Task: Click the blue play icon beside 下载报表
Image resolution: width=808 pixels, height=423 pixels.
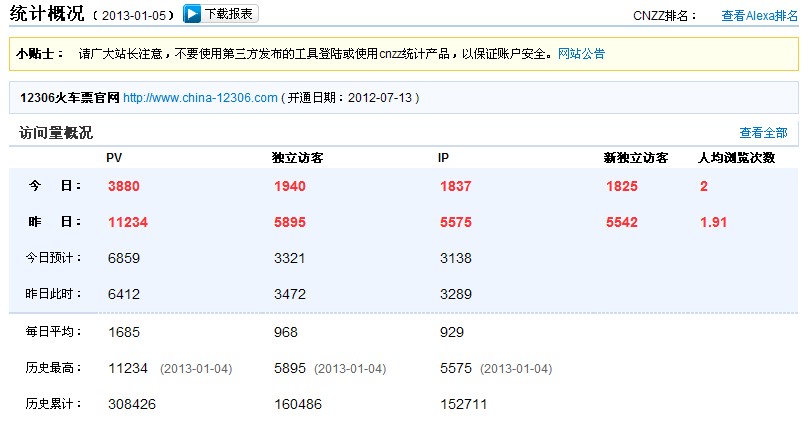Action: point(193,14)
